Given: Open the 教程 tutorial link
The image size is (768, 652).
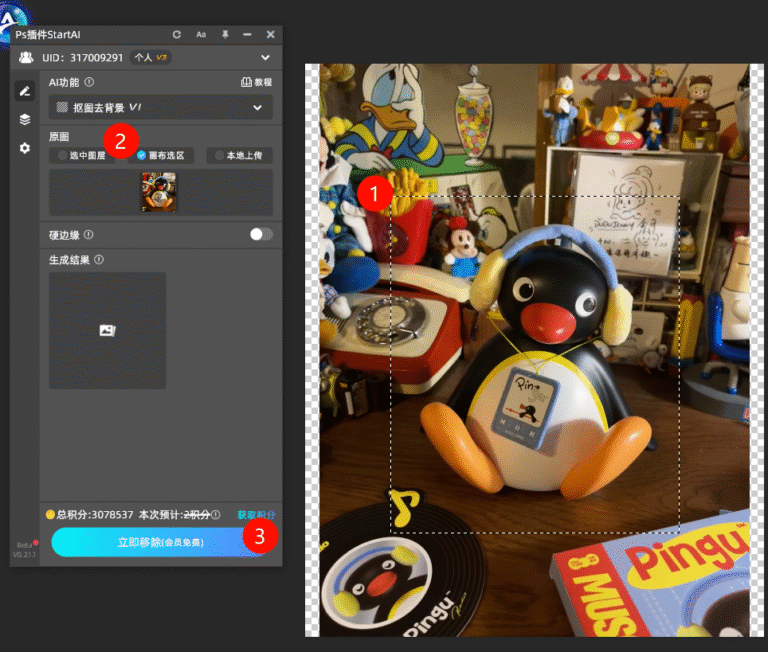Looking at the screenshot, I should [x=257, y=83].
